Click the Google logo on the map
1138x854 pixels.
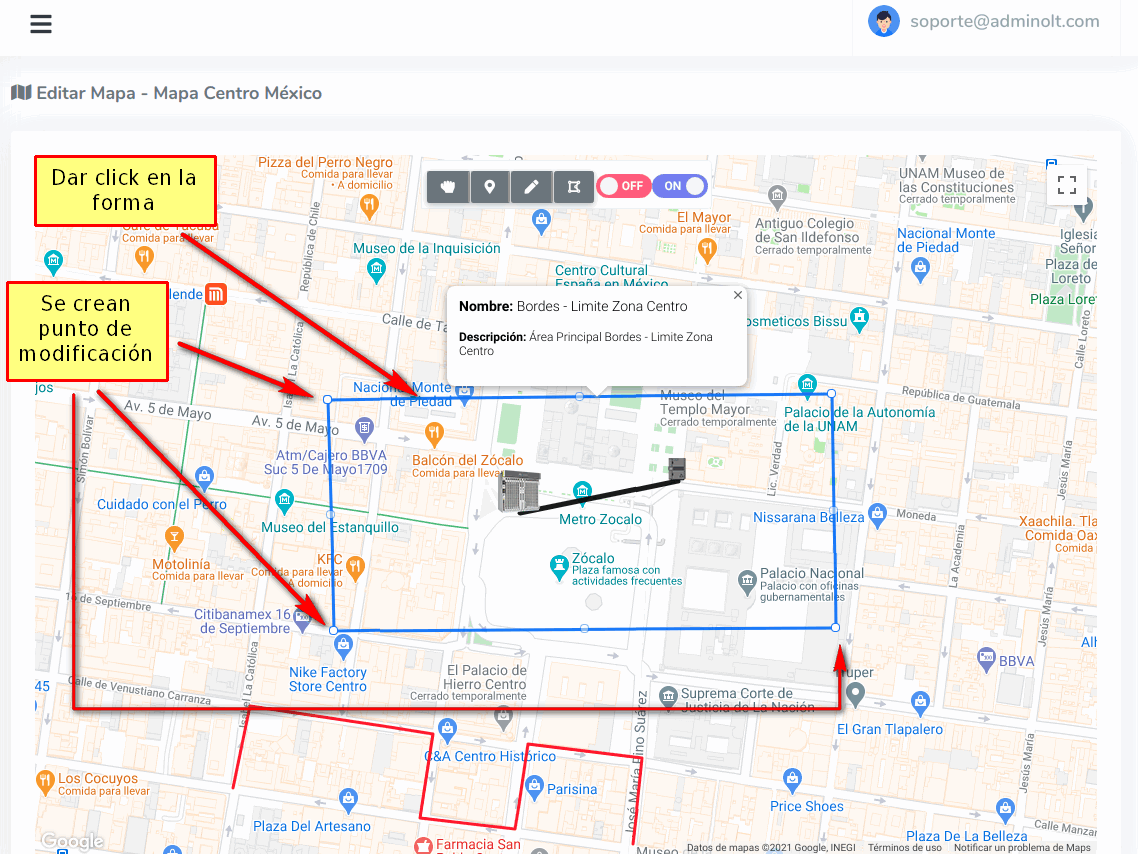[71, 841]
